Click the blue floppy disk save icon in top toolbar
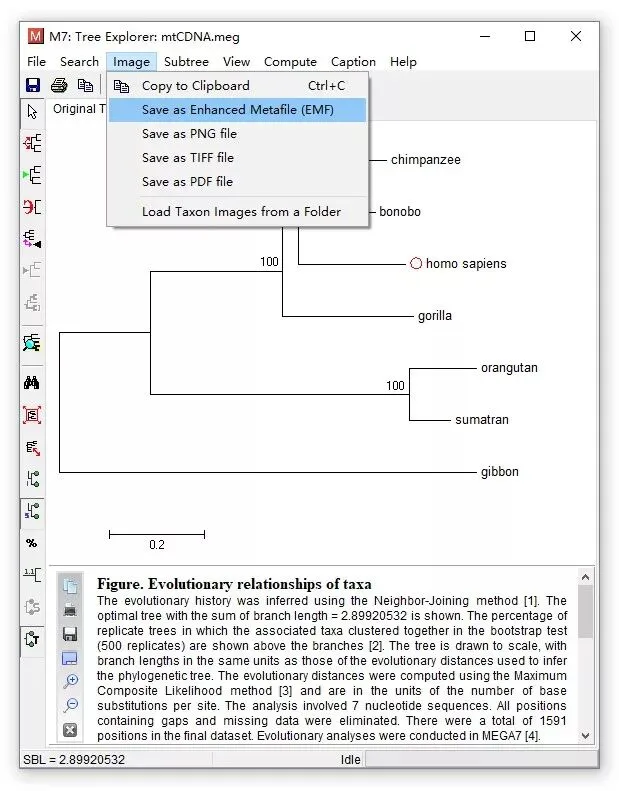 (33, 85)
